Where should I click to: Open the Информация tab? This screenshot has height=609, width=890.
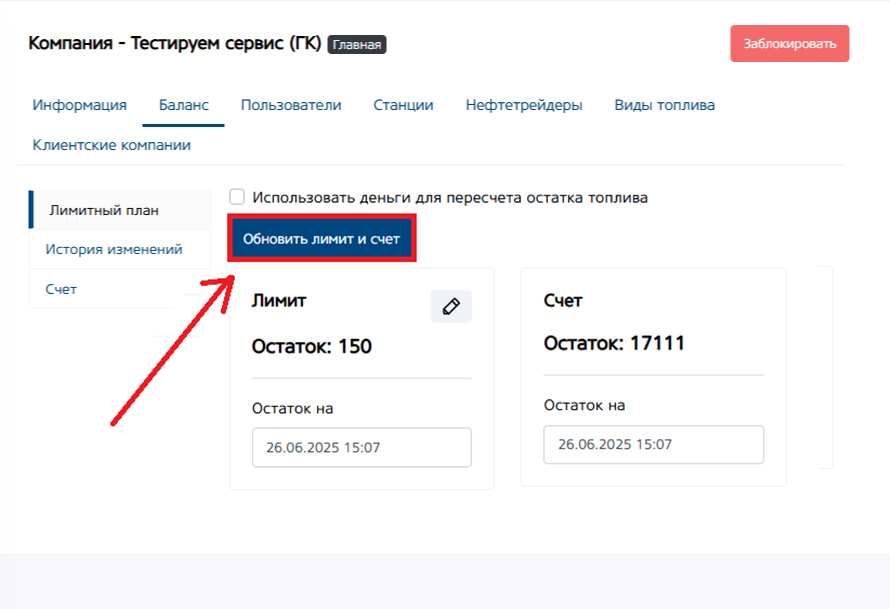(79, 105)
